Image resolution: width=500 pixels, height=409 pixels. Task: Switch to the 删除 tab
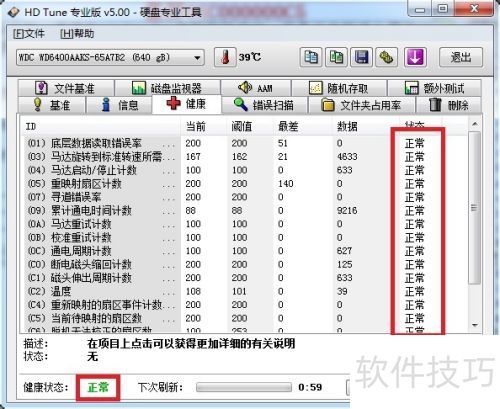click(x=449, y=105)
